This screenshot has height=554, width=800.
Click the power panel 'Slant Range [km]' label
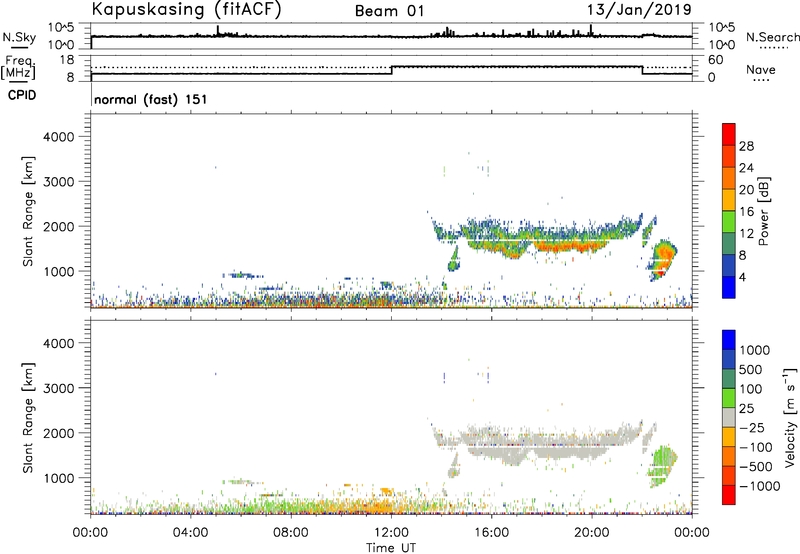click(28, 211)
